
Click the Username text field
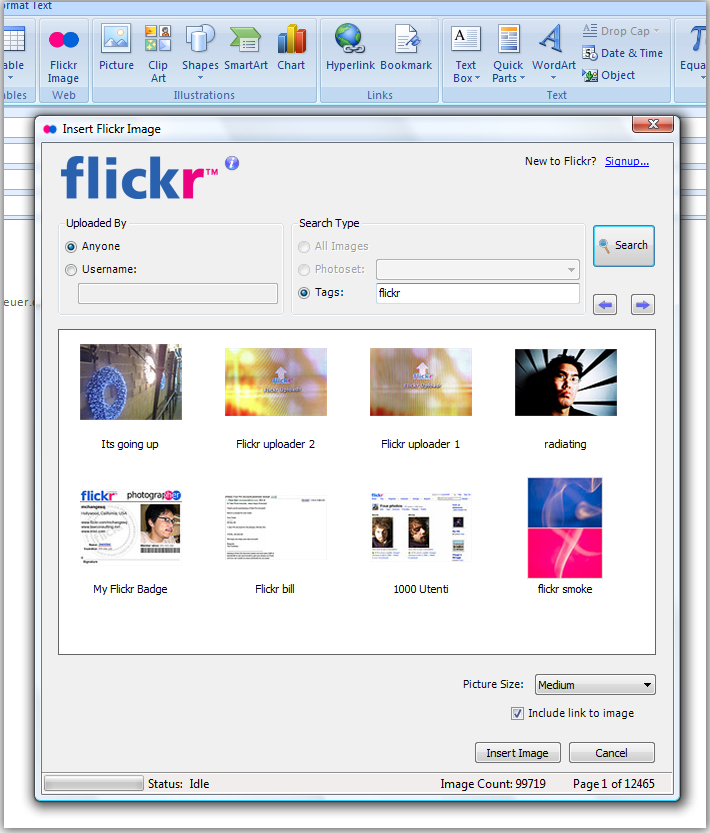pos(178,293)
